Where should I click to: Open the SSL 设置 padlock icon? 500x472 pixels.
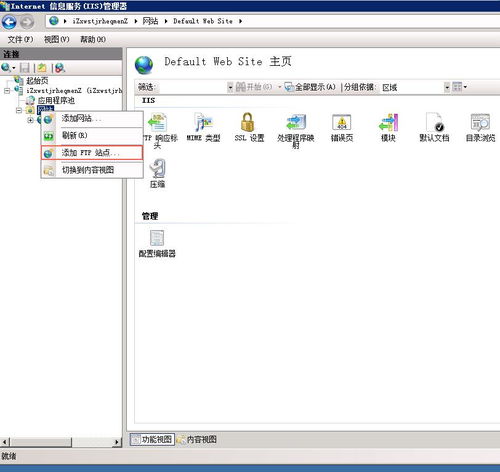pos(249,127)
